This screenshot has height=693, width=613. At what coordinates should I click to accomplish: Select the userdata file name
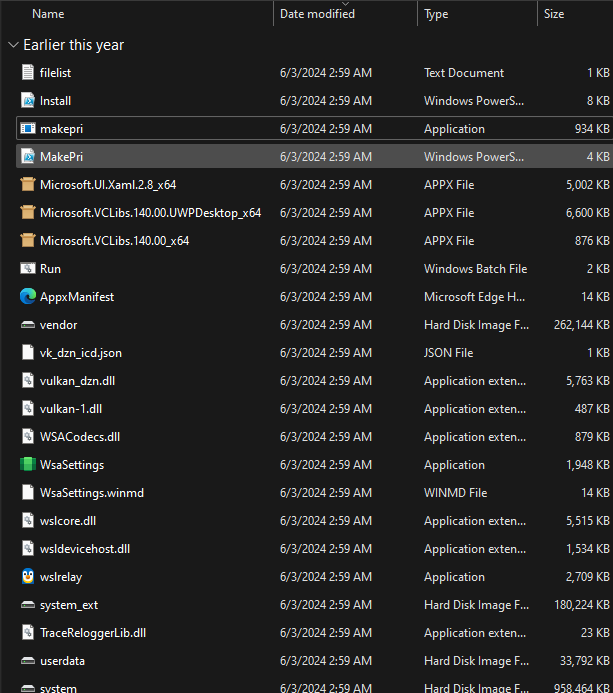click(x=62, y=661)
